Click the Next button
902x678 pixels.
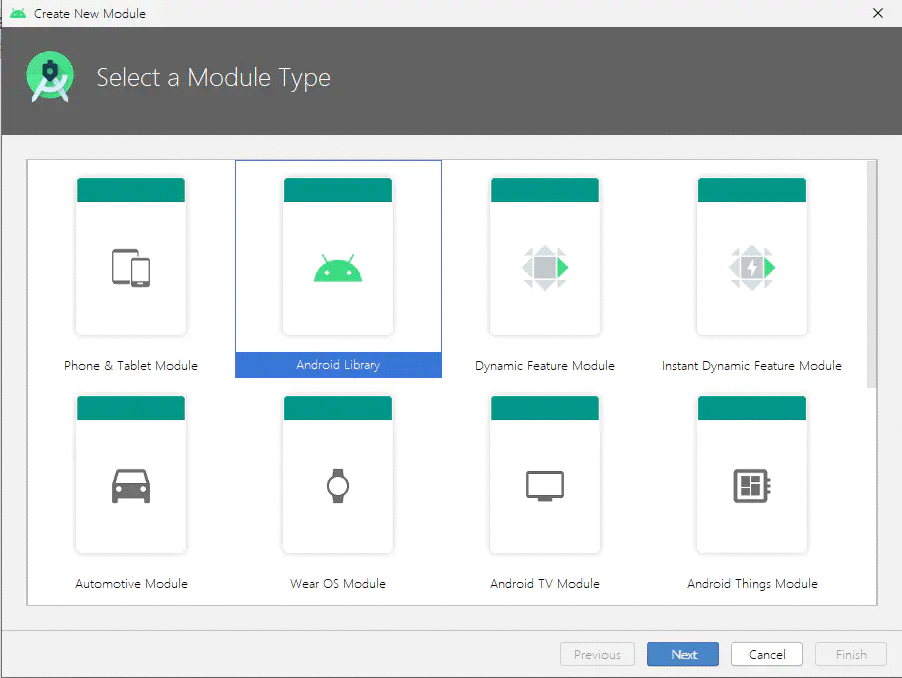(684, 655)
